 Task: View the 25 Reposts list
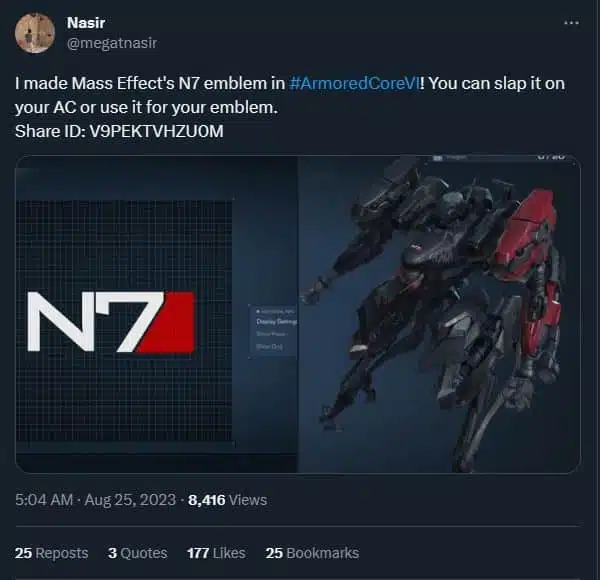point(52,553)
